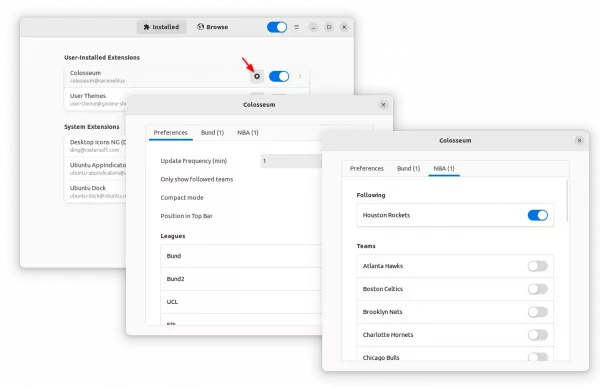
Task: Click Only show followed teams label
Action: tap(197, 179)
